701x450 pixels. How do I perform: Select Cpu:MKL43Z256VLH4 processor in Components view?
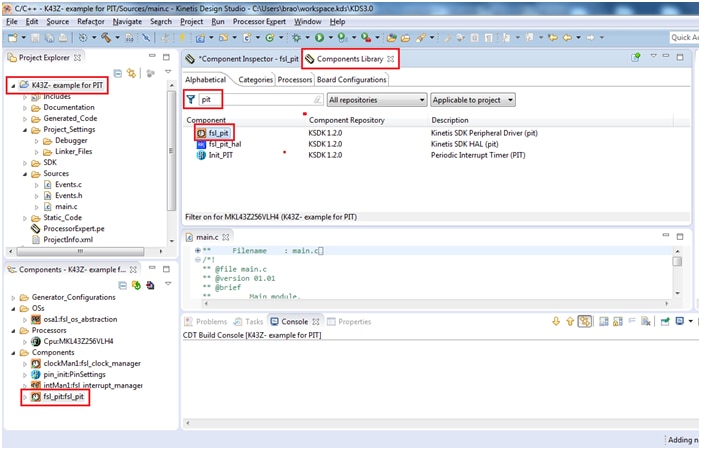click(78, 341)
